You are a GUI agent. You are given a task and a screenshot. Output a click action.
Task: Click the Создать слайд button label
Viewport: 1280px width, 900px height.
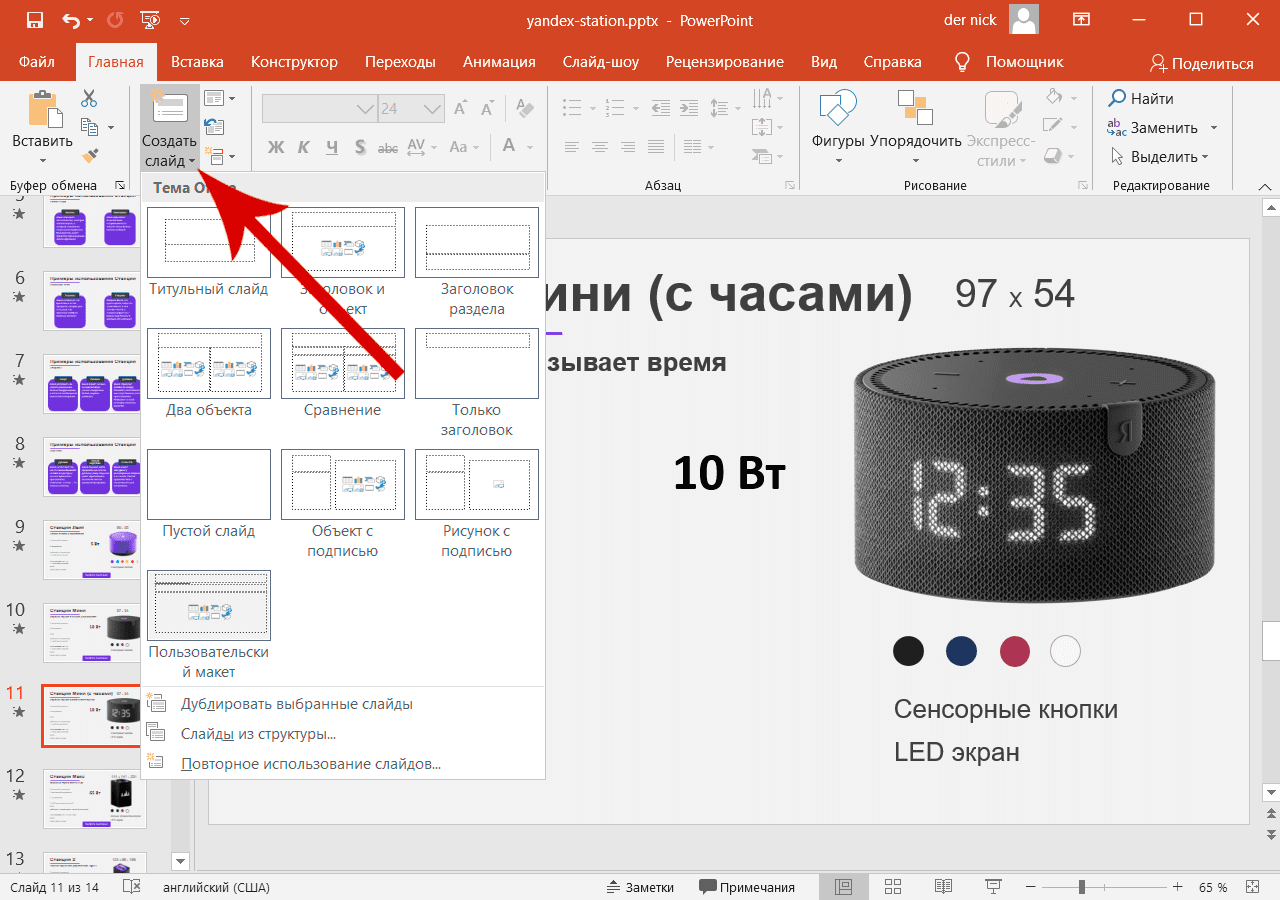169,151
